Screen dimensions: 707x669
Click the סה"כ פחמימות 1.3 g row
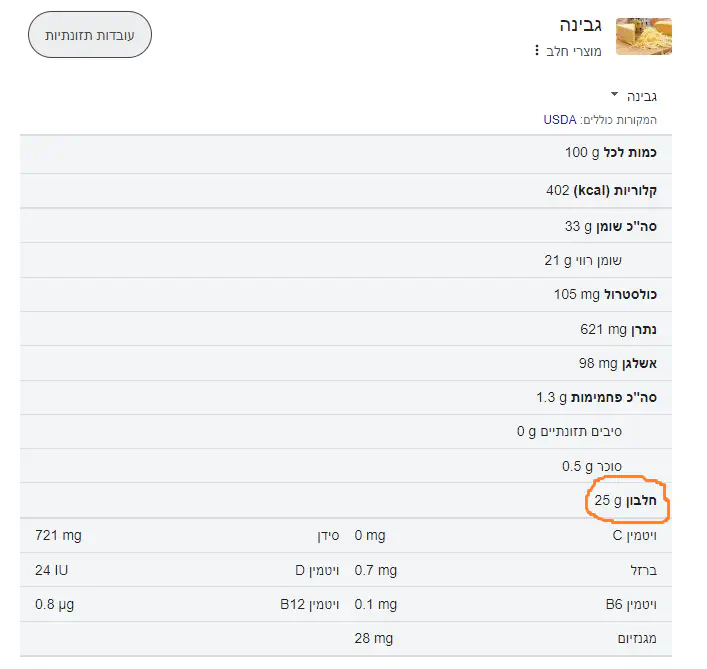596,397
